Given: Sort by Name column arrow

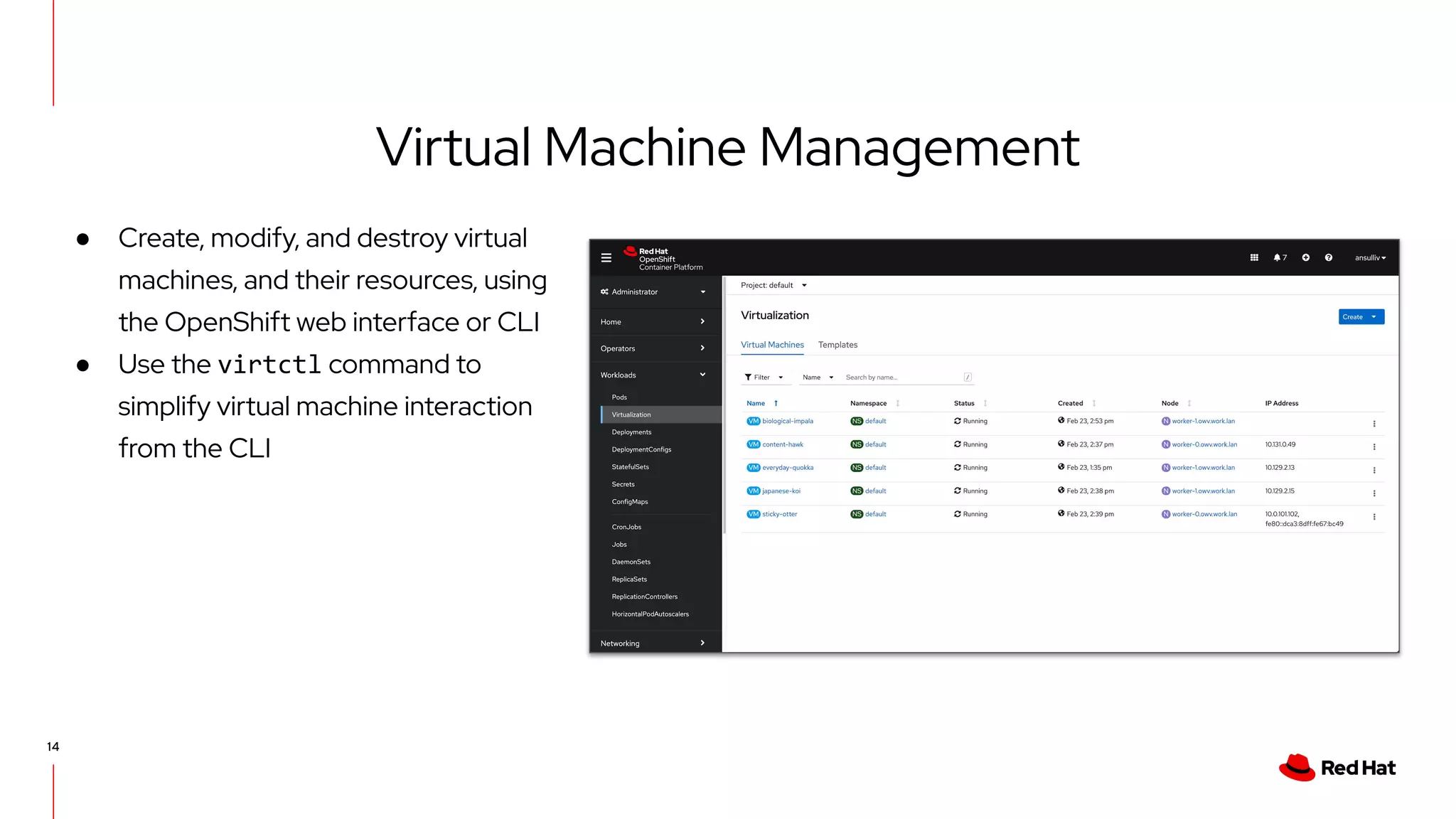Looking at the screenshot, I should (776, 403).
